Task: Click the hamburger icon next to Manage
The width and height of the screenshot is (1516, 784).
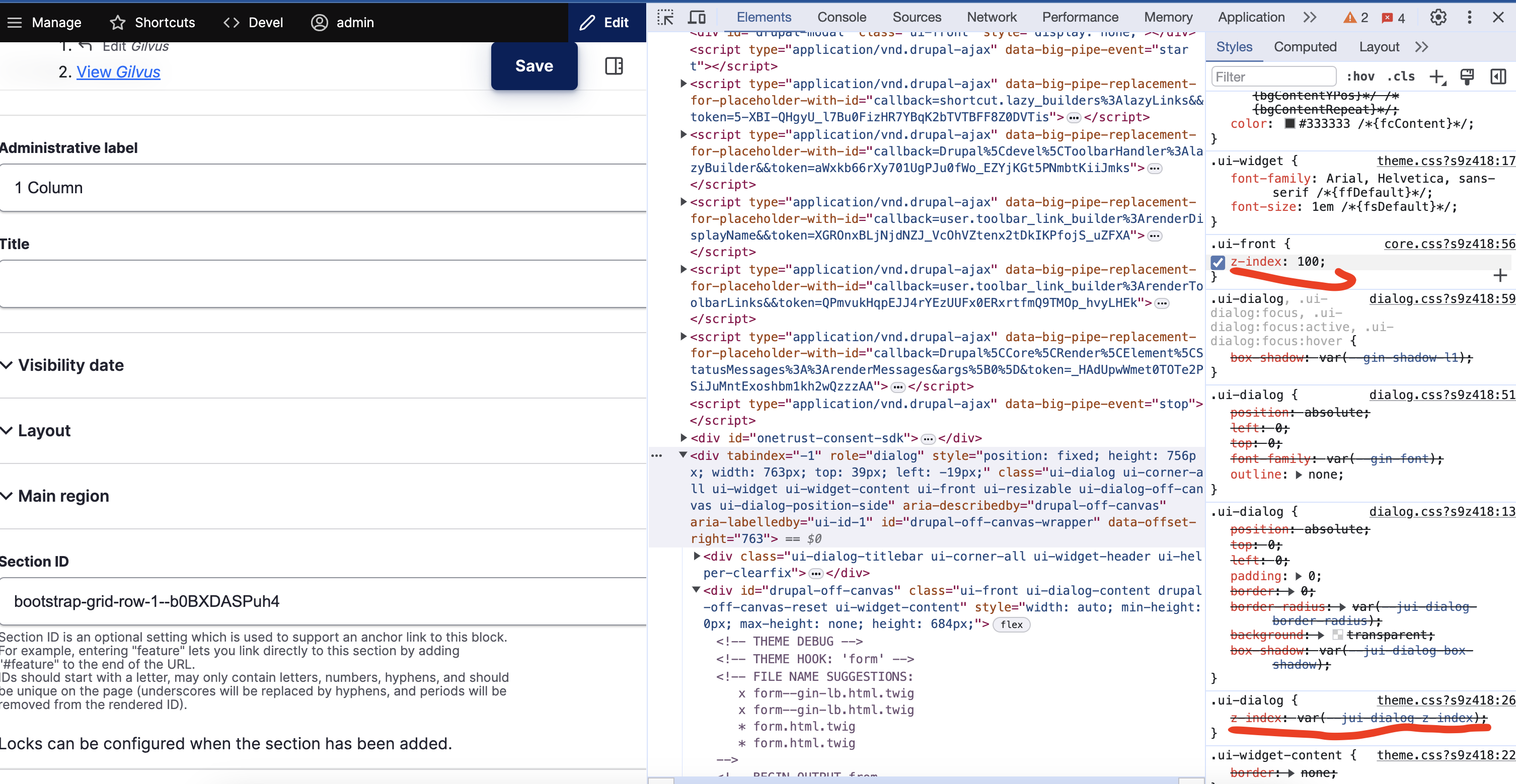Action: 14,22
